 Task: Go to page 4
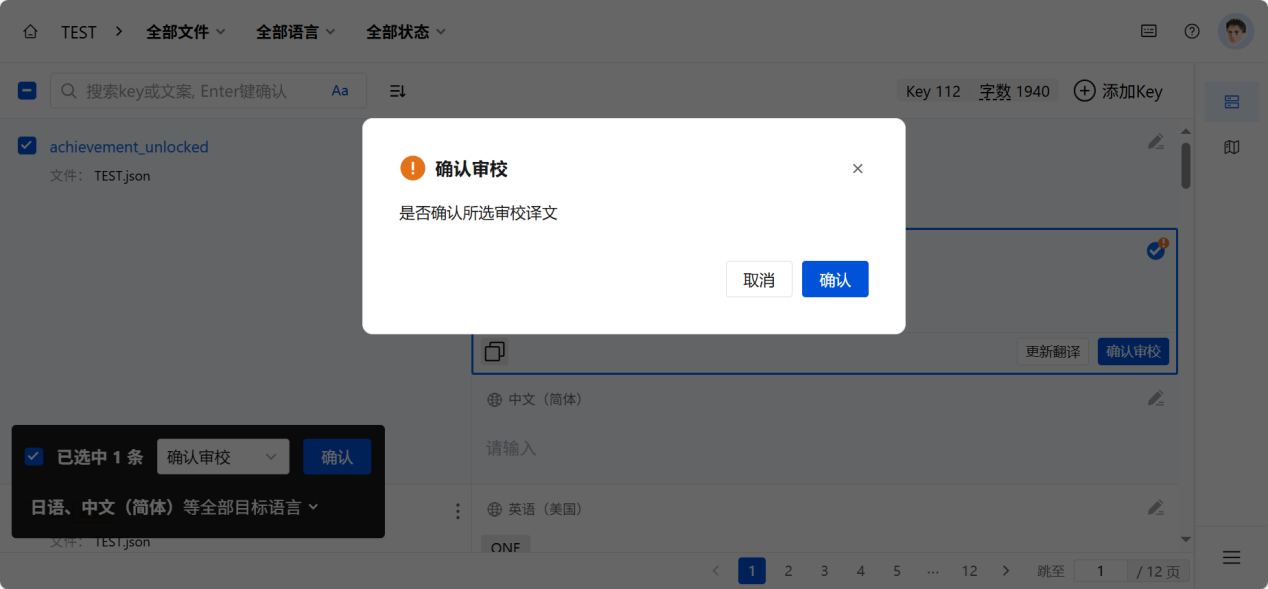[x=860, y=571]
